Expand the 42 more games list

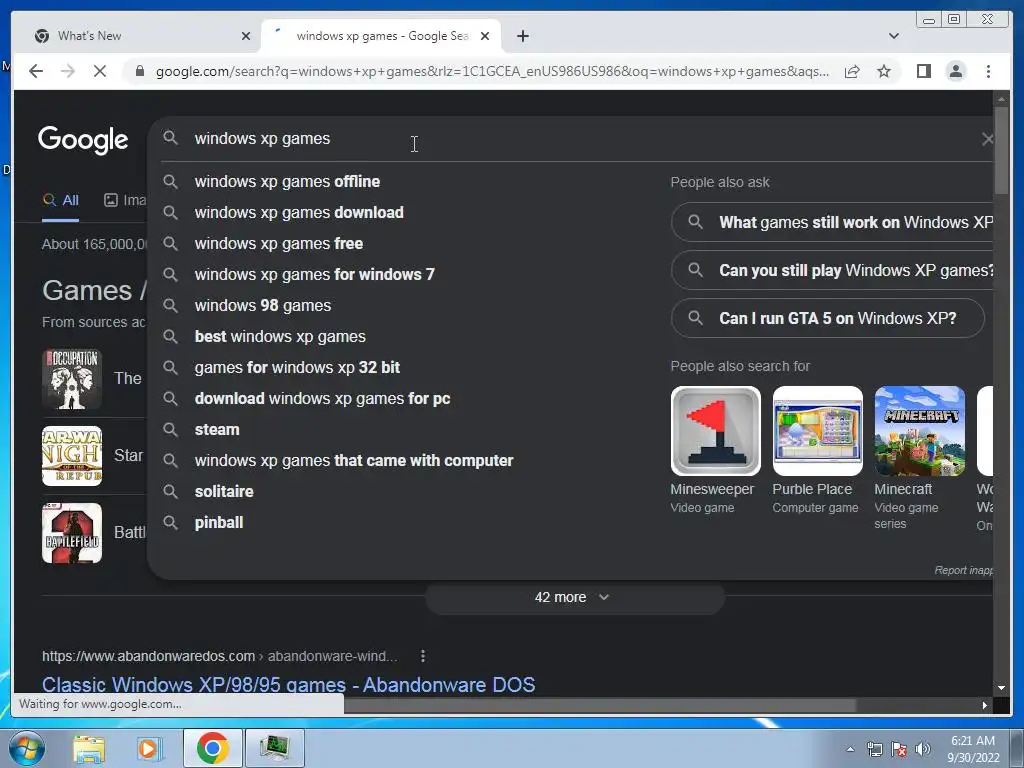click(575, 598)
